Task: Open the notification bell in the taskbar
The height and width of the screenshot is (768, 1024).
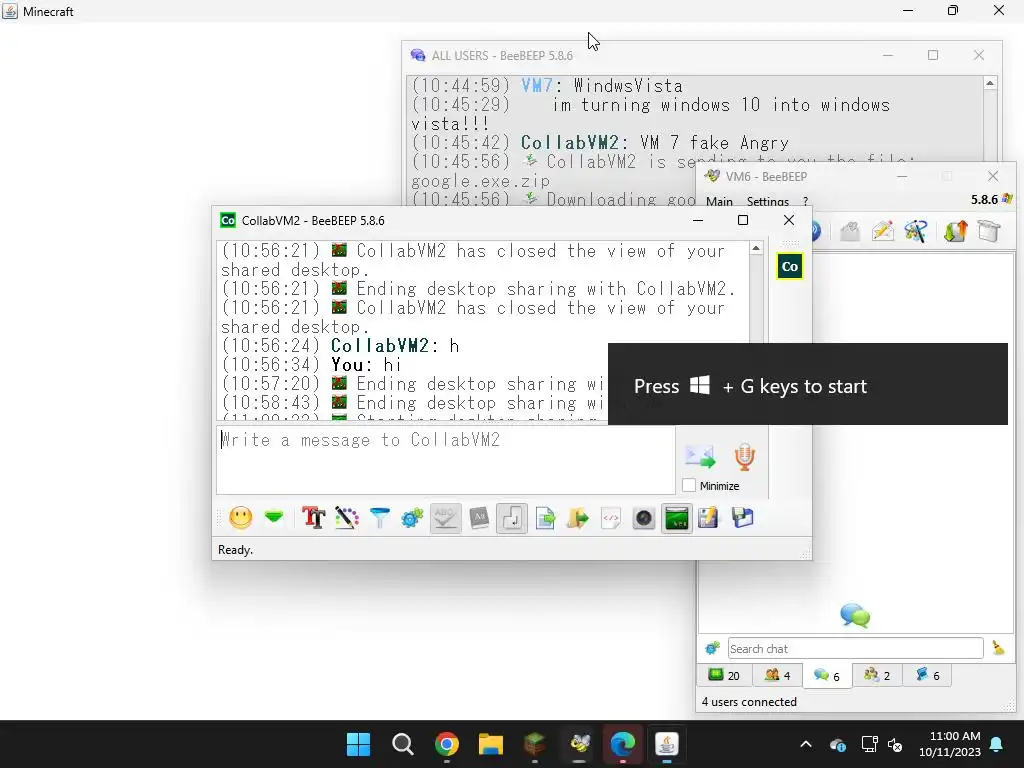Action: coord(997,744)
